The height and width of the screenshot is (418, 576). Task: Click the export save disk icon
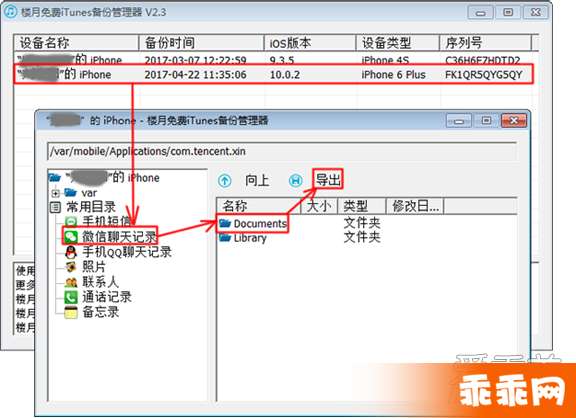click(x=296, y=180)
